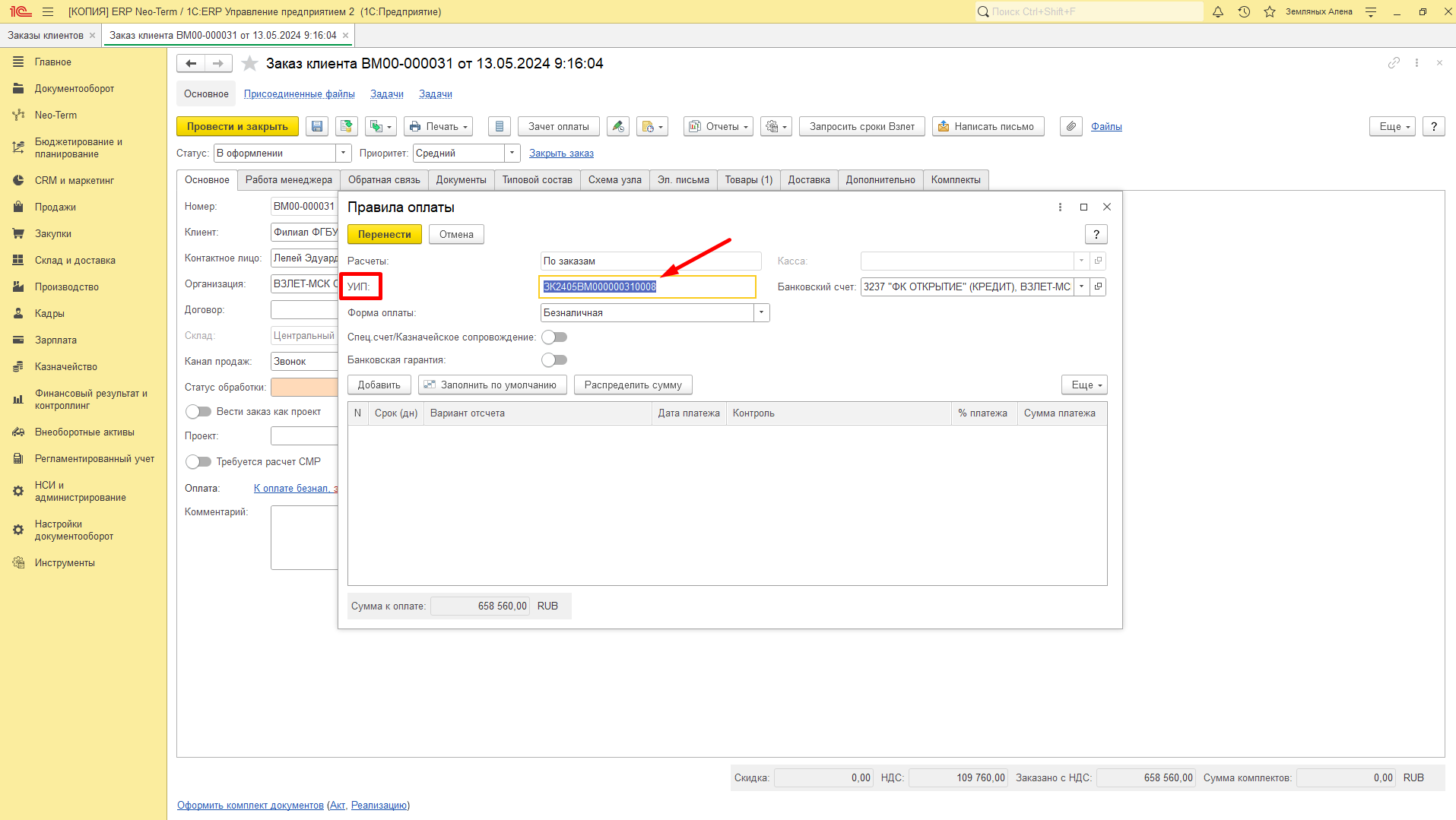Open Закрыть заказ link
This screenshot has width=1456, height=820.
pos(561,154)
